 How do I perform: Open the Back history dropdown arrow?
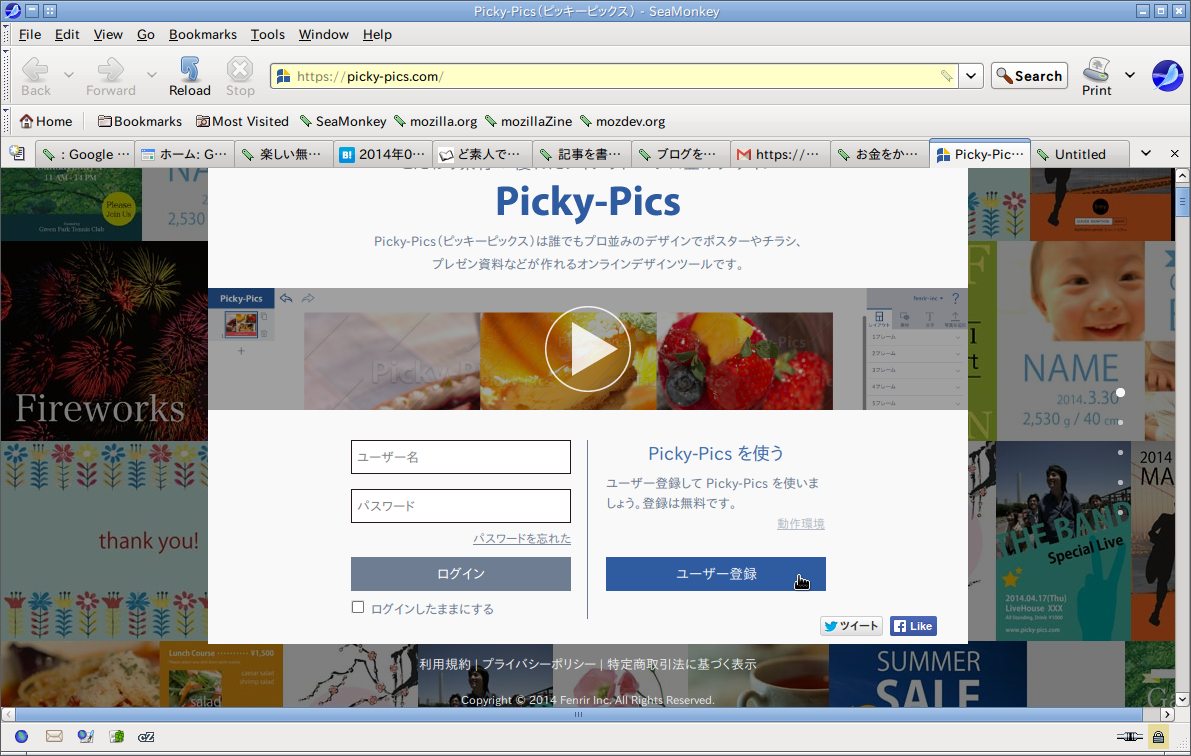[68, 75]
